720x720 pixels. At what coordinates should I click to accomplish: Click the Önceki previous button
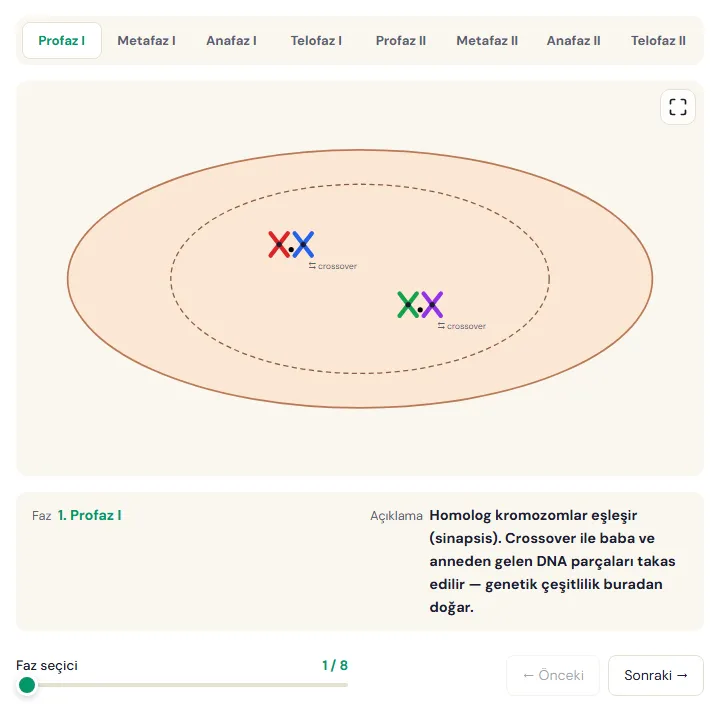553,675
